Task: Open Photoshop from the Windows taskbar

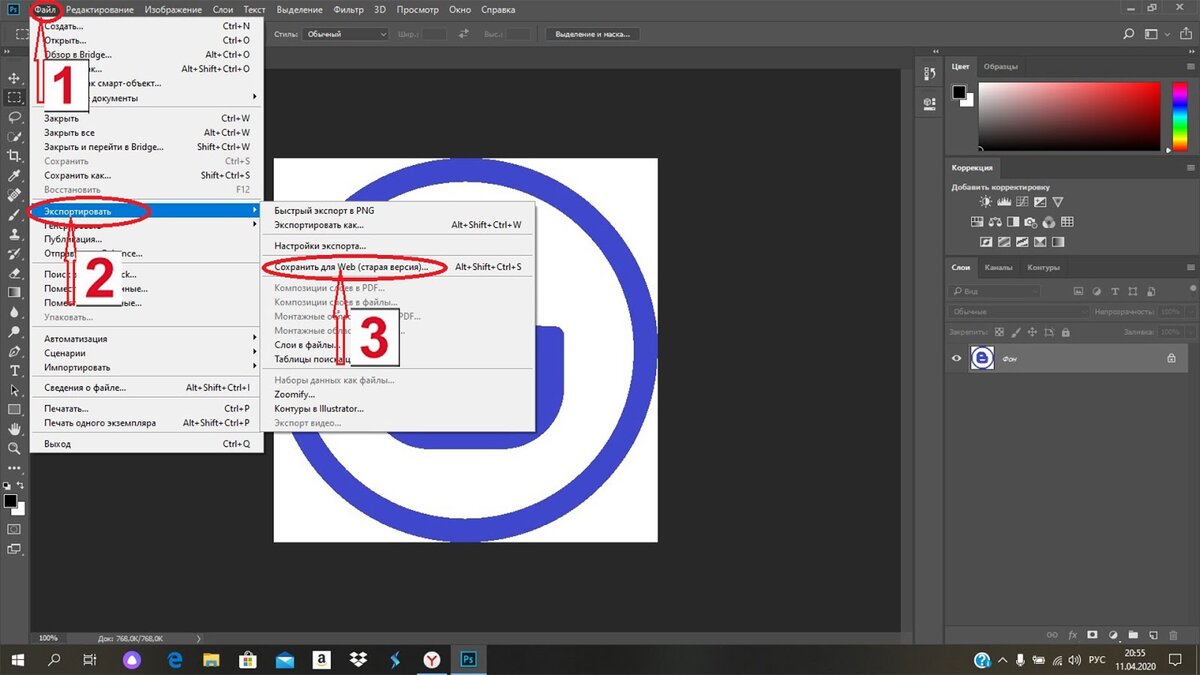Action: 468,660
